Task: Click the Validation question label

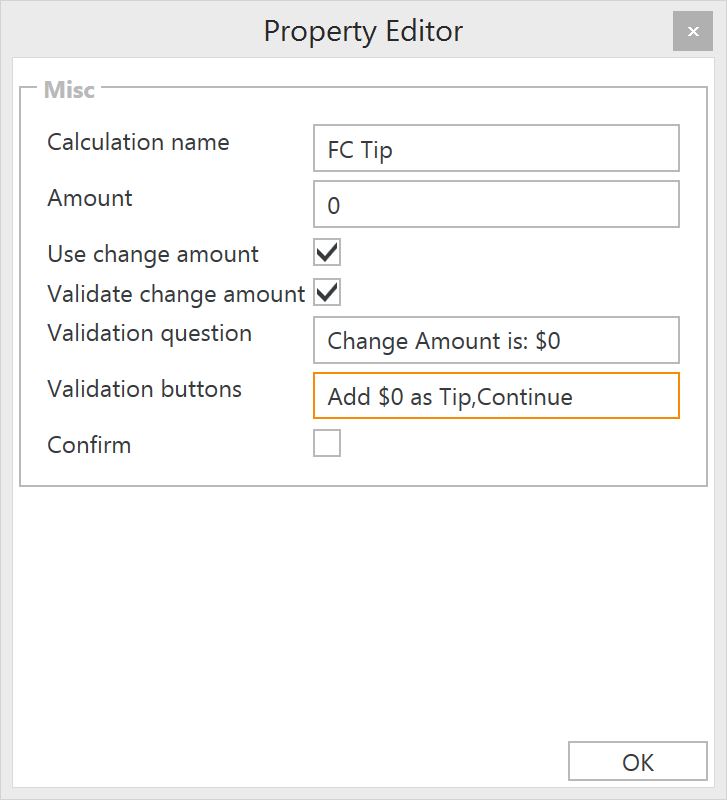Action: pyautogui.click(x=149, y=334)
